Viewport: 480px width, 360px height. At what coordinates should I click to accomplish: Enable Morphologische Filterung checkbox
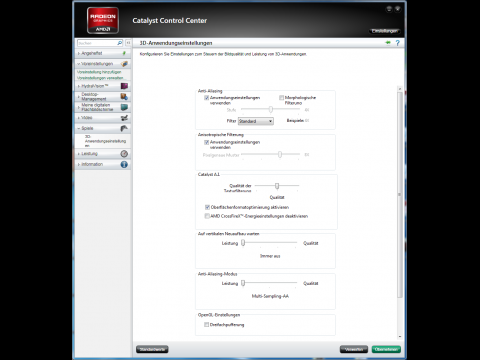(x=281, y=98)
